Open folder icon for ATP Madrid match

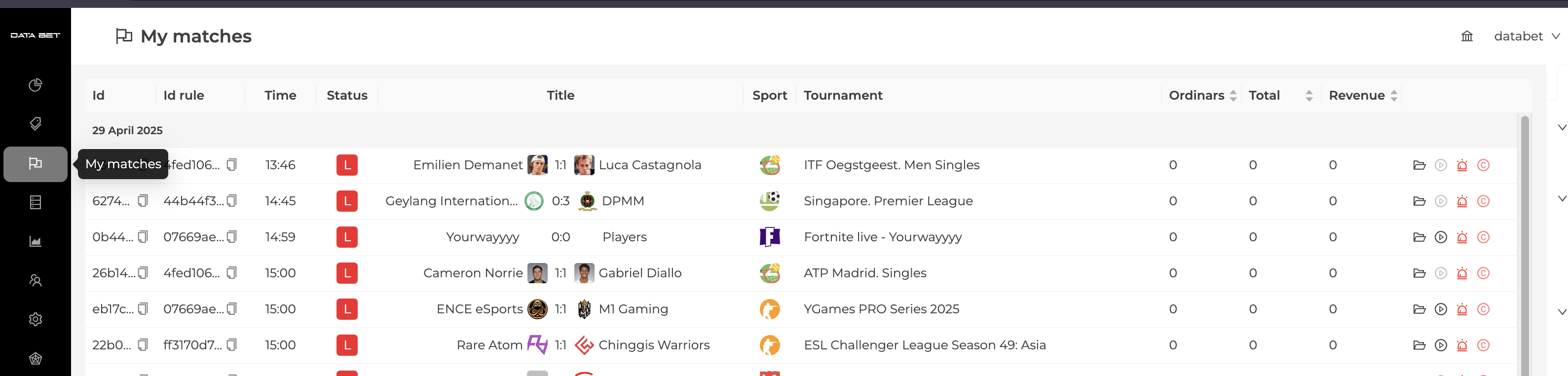click(x=1419, y=273)
